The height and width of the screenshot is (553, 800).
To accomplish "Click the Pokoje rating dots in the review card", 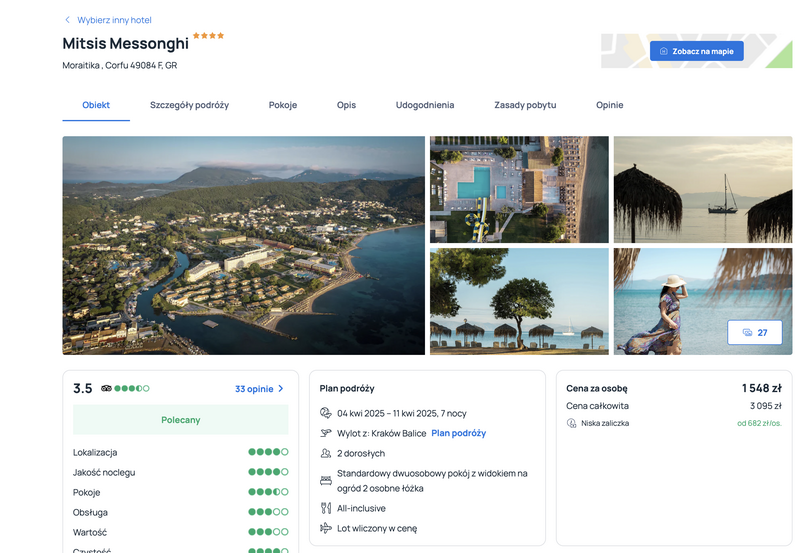I will click(268, 492).
